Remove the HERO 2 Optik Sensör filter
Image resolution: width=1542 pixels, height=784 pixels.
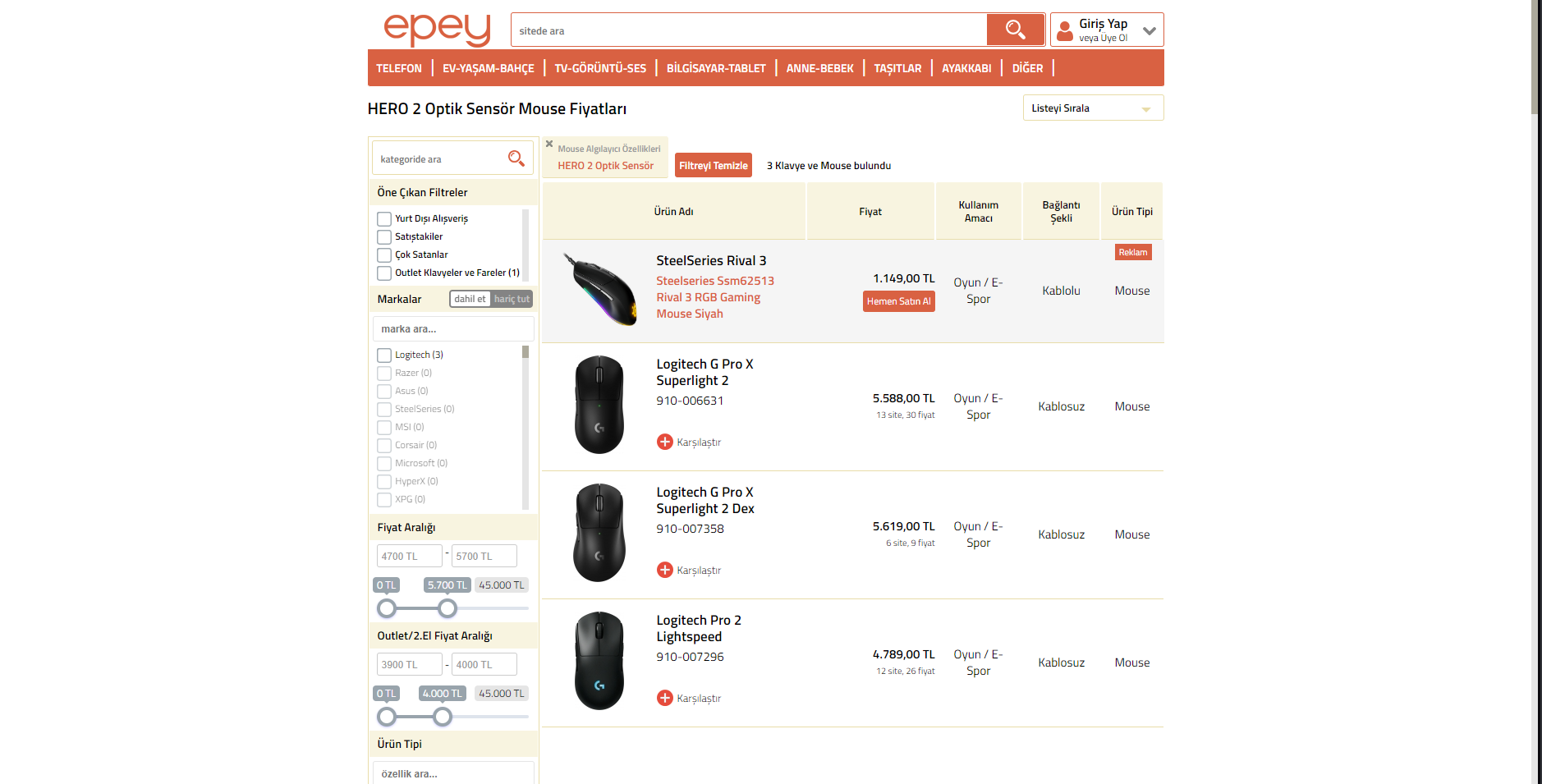point(549,144)
